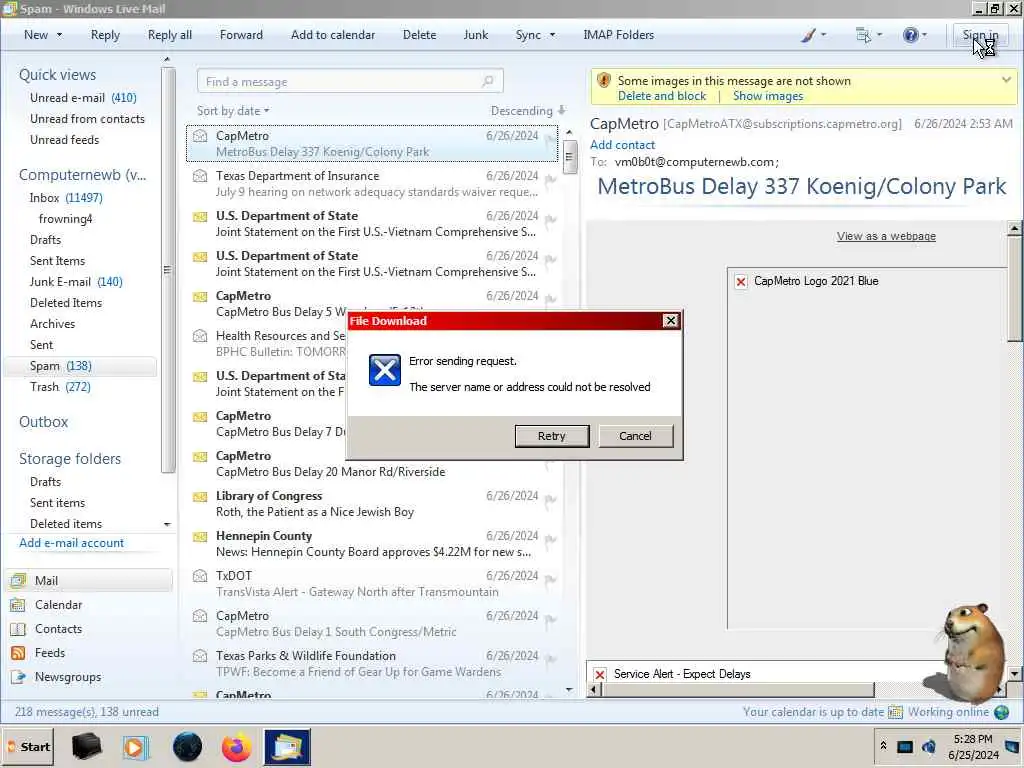Flag the Texas Parks & Wildlife Foundation message
The width and height of the screenshot is (1024, 768).
point(551,660)
